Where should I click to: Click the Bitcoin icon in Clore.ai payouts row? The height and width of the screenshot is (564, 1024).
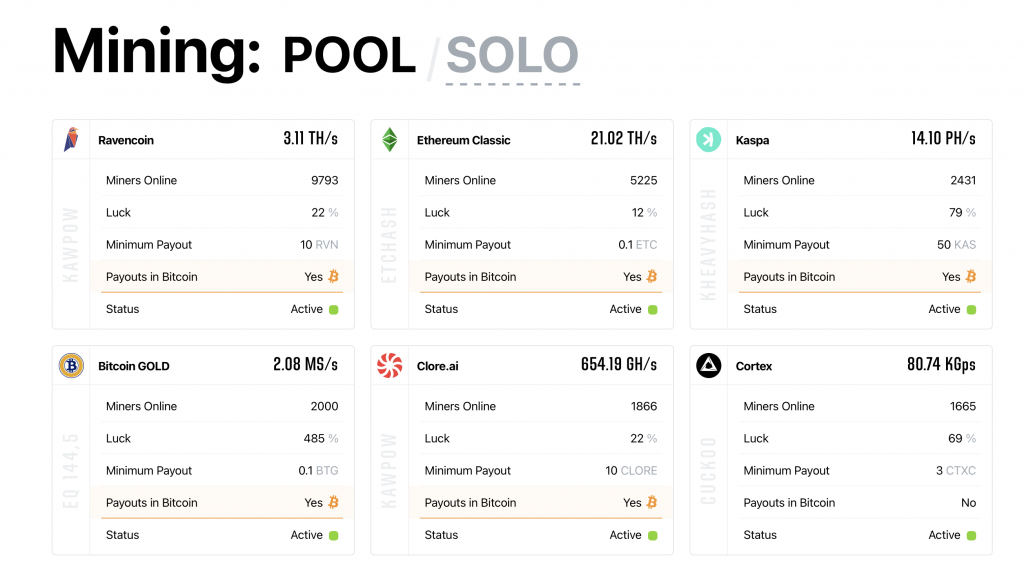[x=652, y=503]
